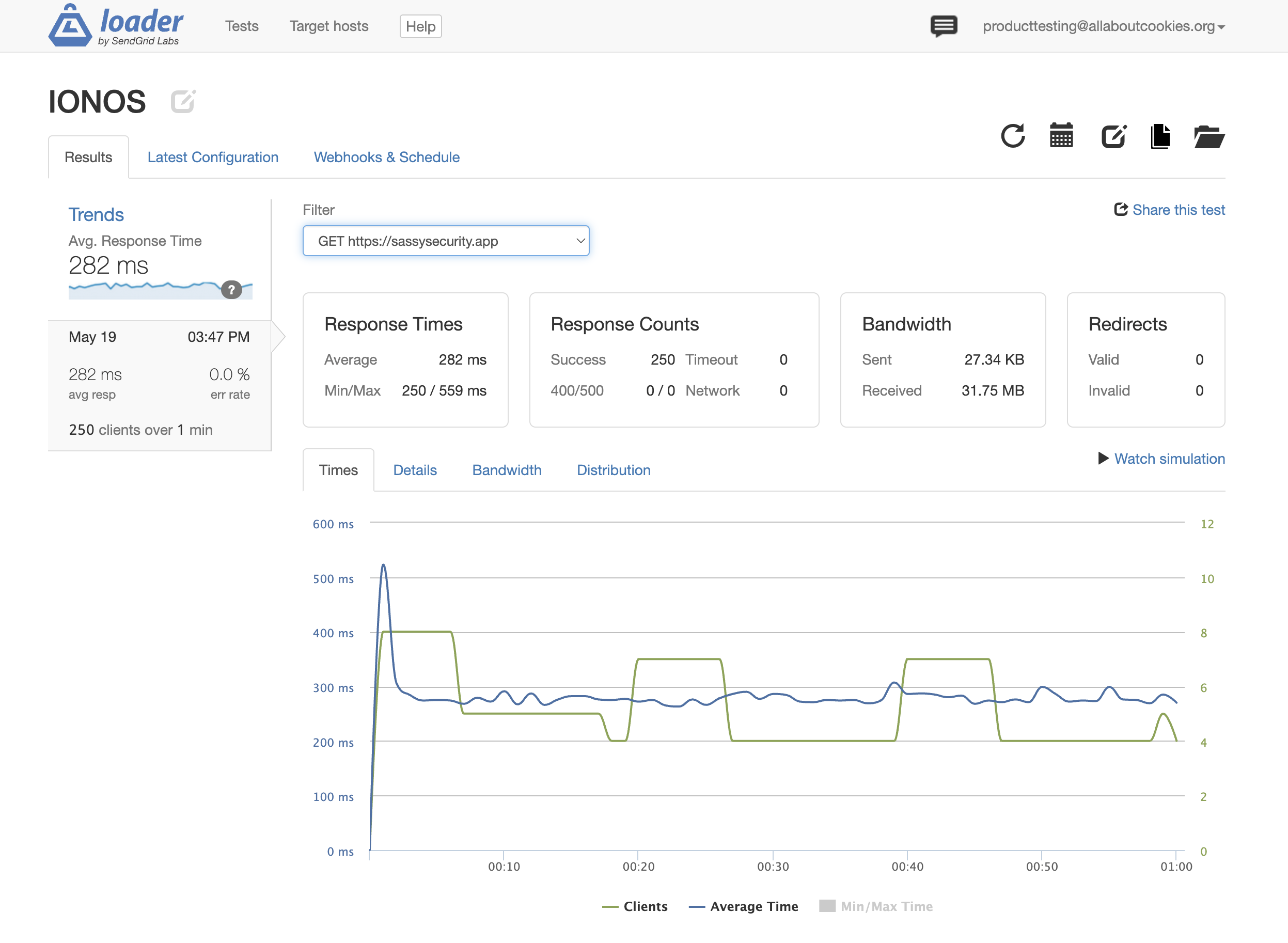Select the Results tab

pyautogui.click(x=88, y=157)
